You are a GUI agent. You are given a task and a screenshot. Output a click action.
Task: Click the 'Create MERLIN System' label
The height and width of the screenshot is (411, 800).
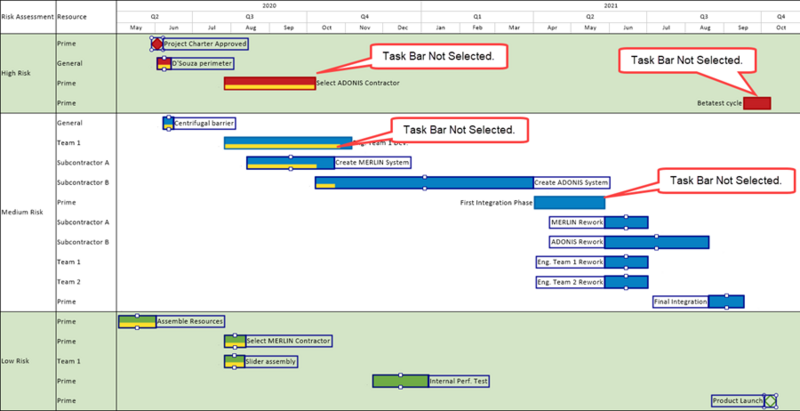pyautogui.click(x=373, y=163)
